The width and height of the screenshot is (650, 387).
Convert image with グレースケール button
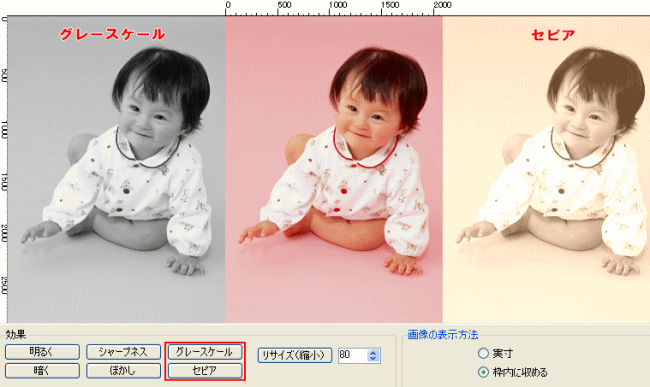(205, 352)
